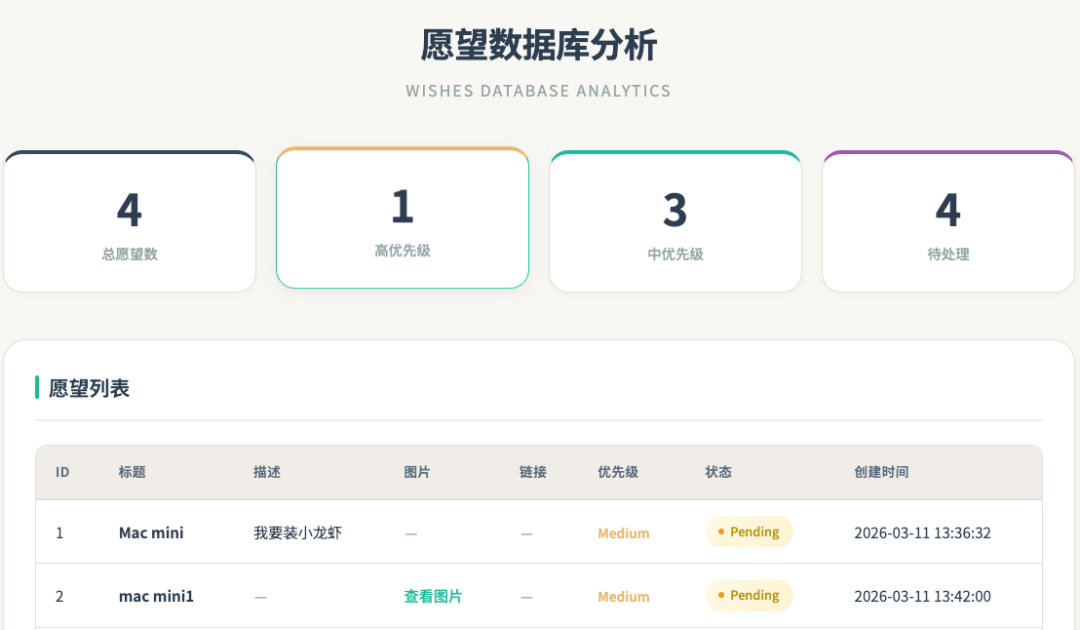Click the 描述 column header
Image resolution: width=1080 pixels, height=630 pixels.
coord(267,472)
